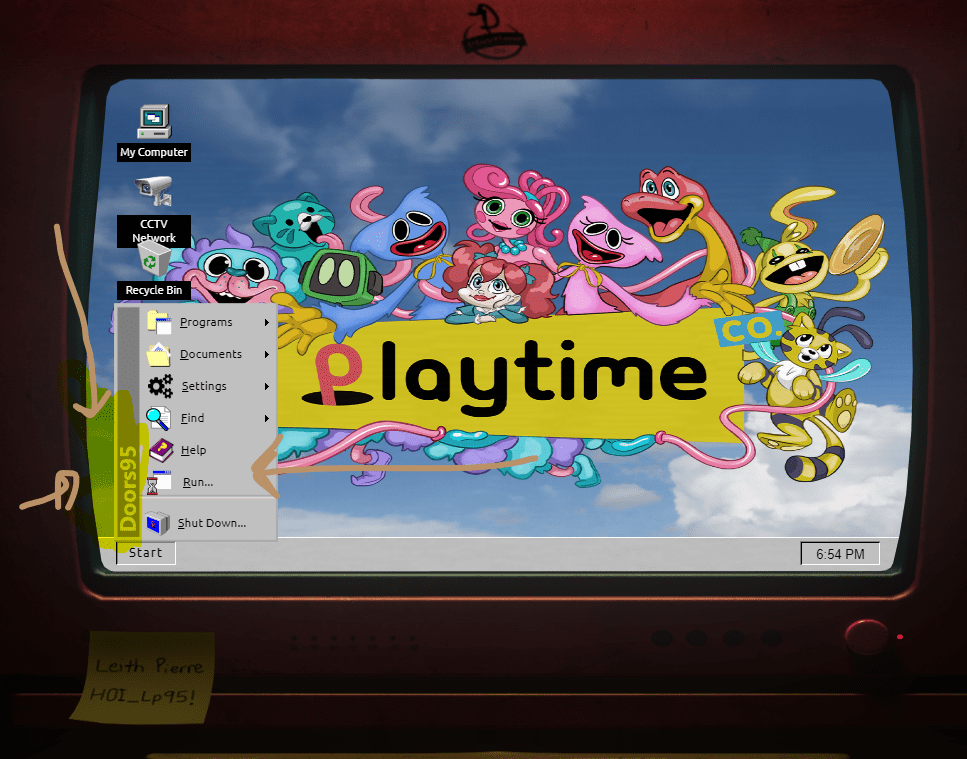Click the Start button on the taskbar
The image size is (967, 759).
coord(146,553)
